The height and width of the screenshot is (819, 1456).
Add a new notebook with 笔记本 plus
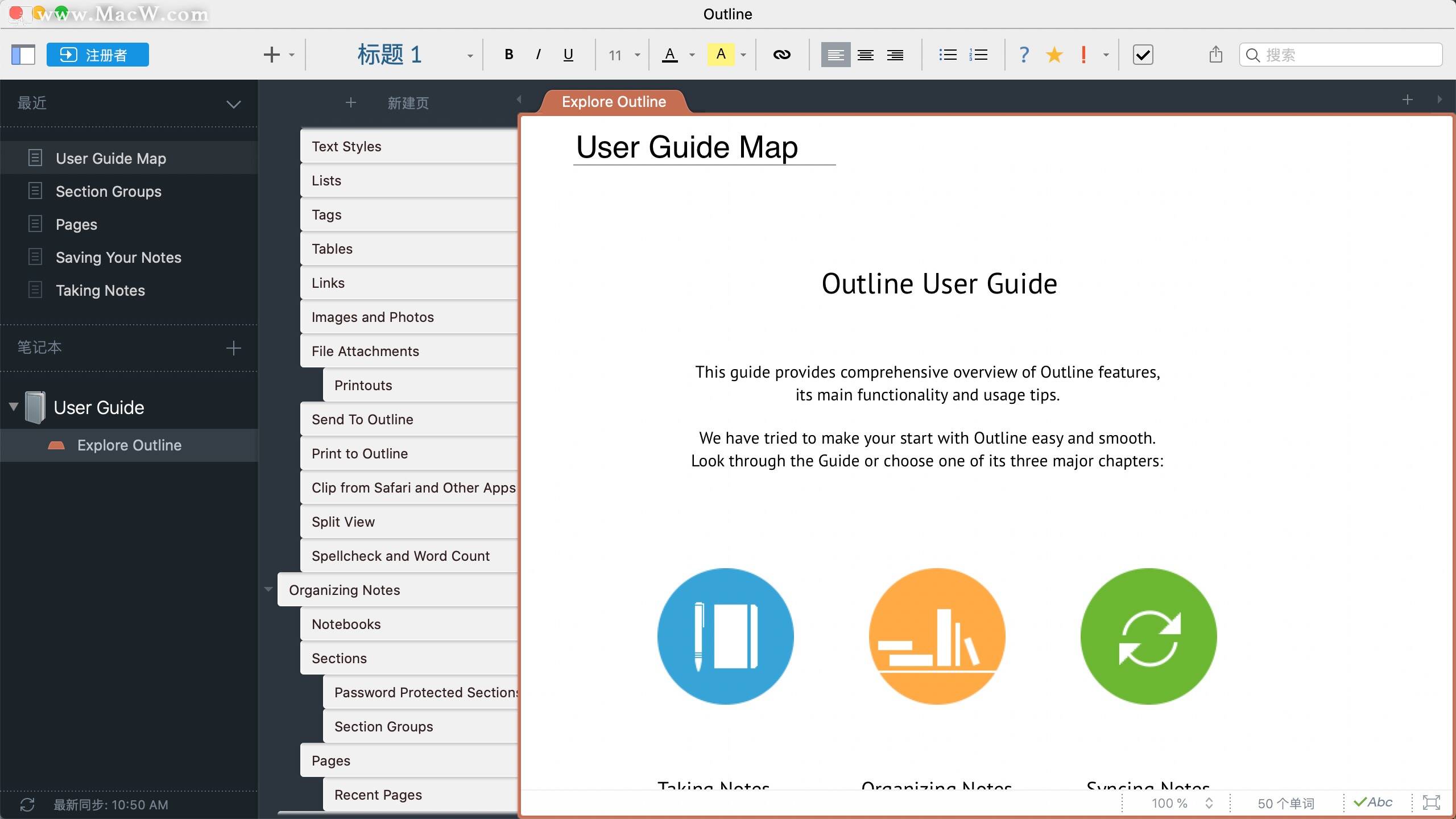[234, 348]
